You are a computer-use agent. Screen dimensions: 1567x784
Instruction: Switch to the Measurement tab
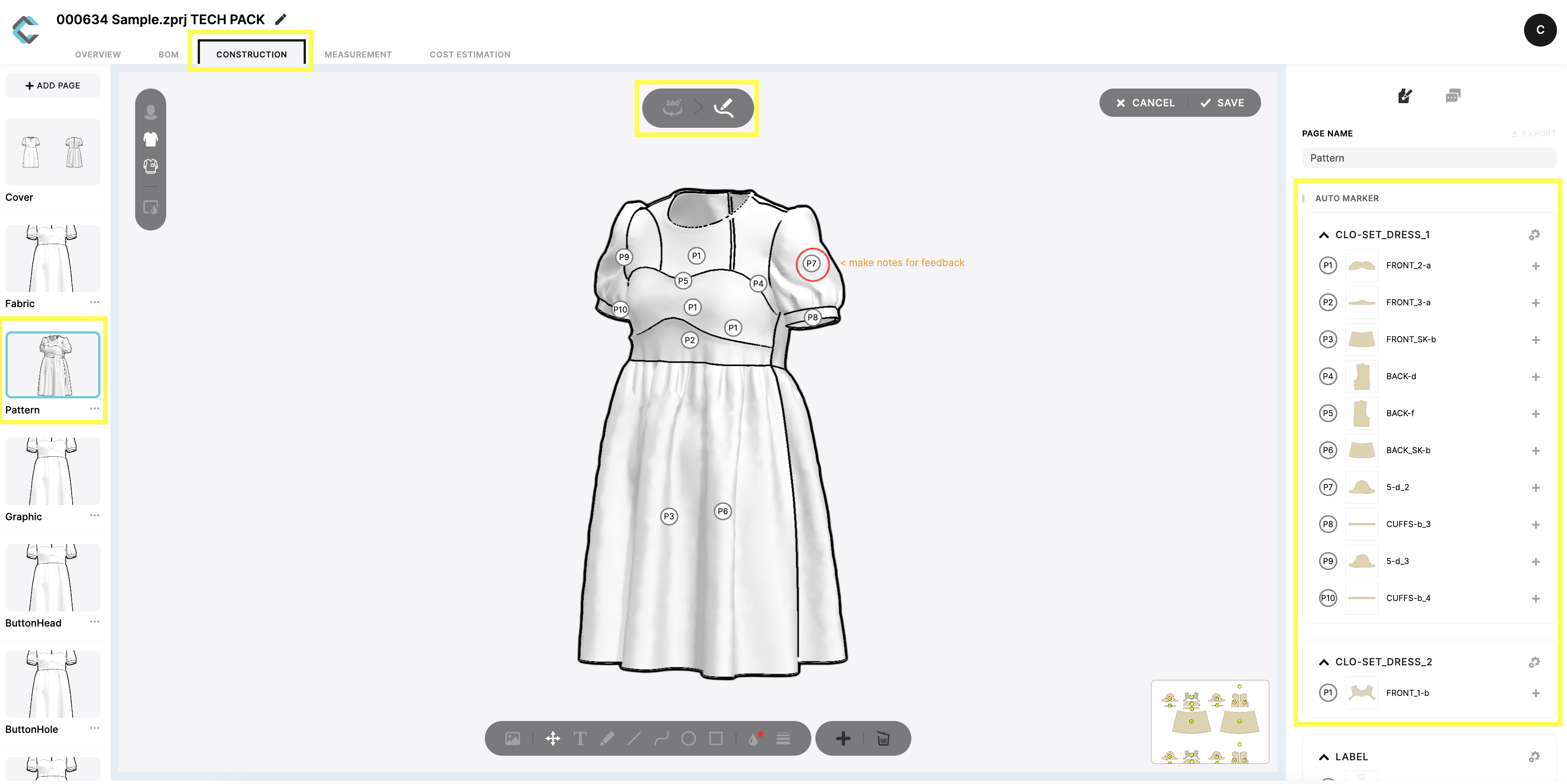[x=358, y=55]
